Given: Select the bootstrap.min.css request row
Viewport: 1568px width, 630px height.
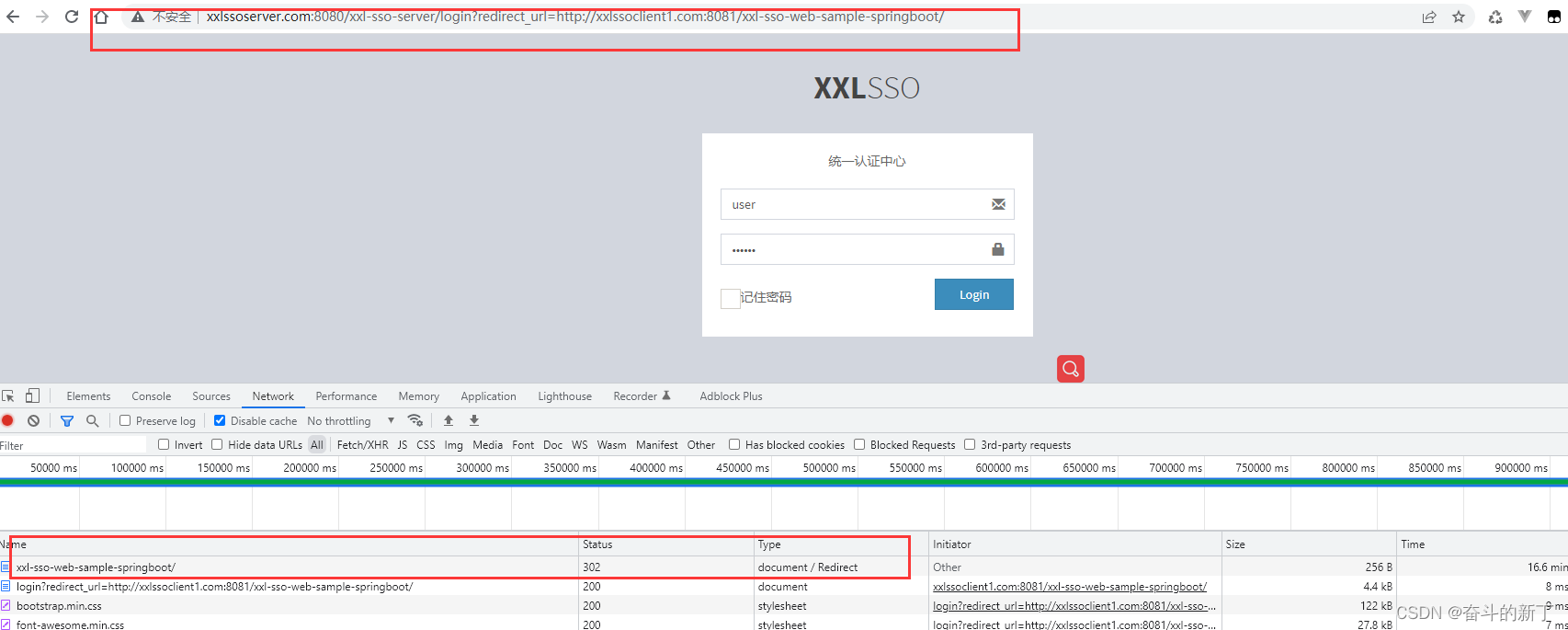Looking at the screenshot, I should (784, 606).
